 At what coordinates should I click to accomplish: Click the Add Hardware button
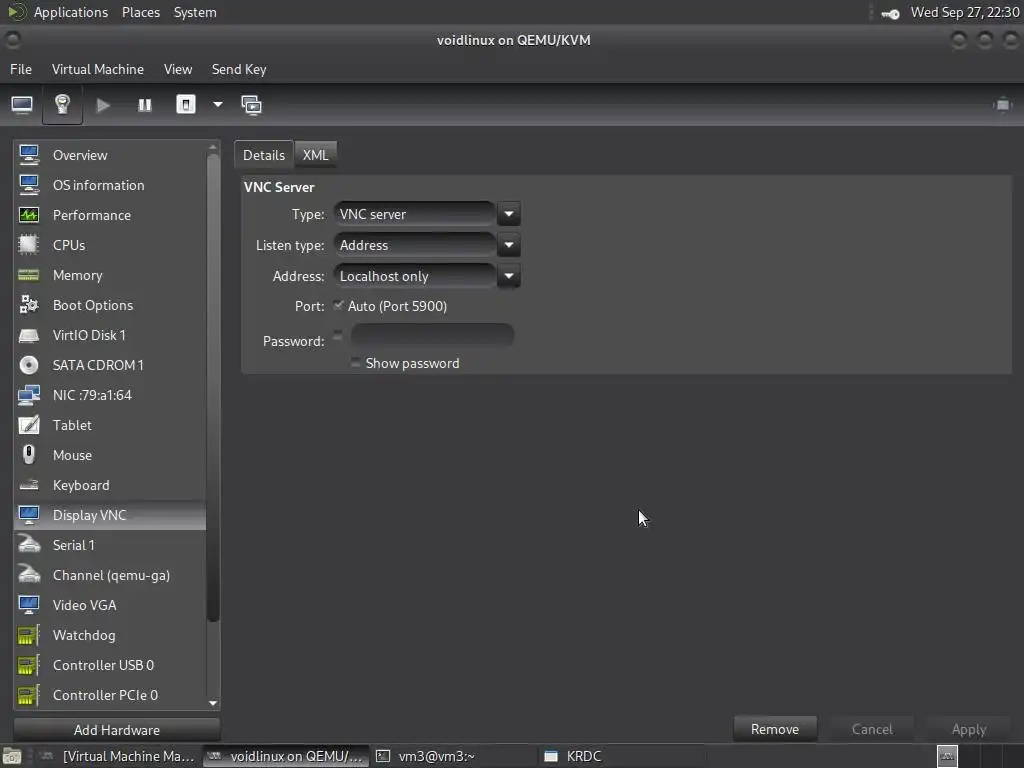point(117,730)
